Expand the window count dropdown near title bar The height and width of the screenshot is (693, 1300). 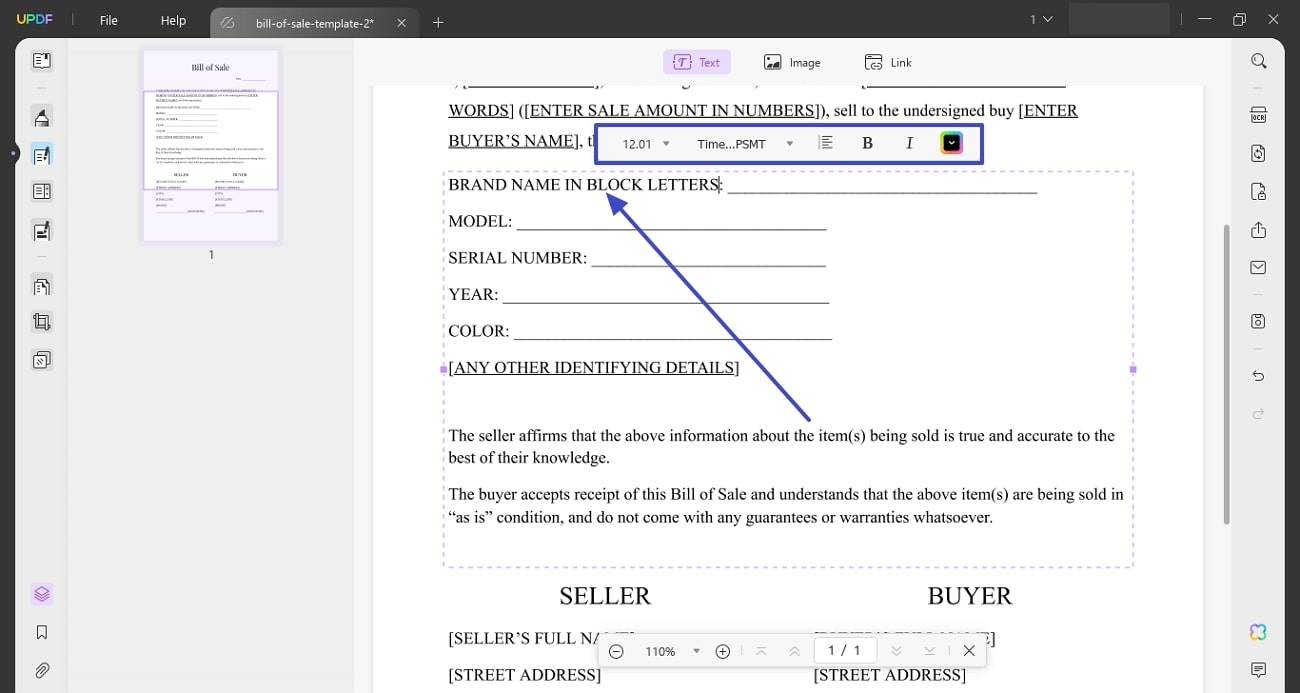[x=1041, y=19]
